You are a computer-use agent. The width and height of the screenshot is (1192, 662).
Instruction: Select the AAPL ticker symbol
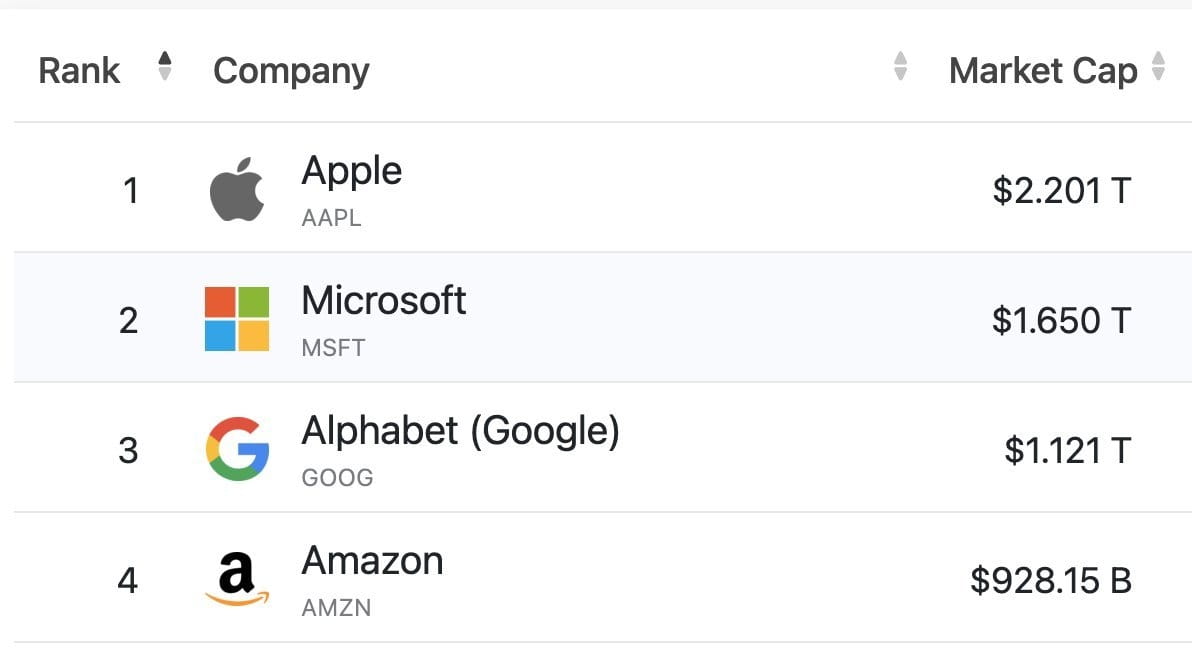[331, 217]
